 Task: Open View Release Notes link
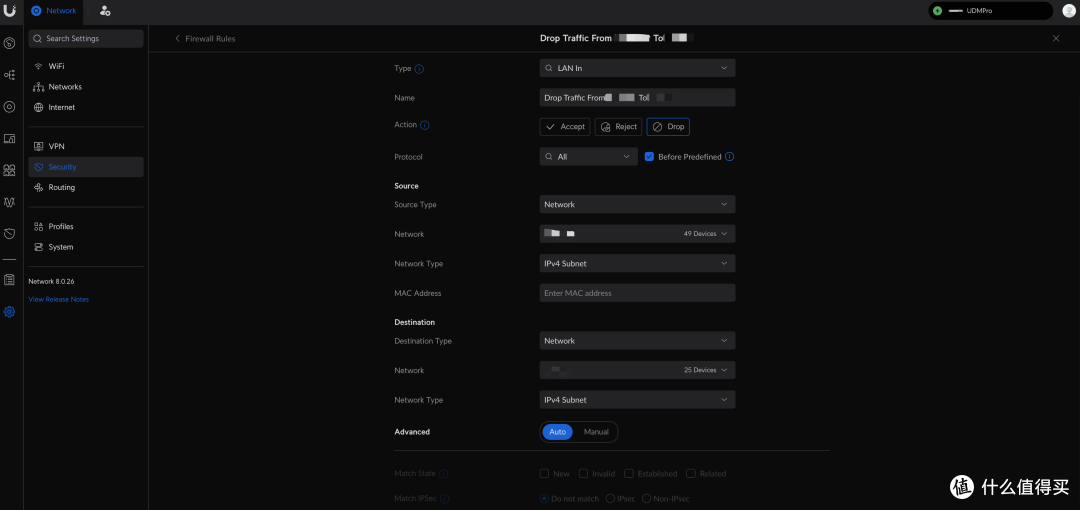pos(59,299)
